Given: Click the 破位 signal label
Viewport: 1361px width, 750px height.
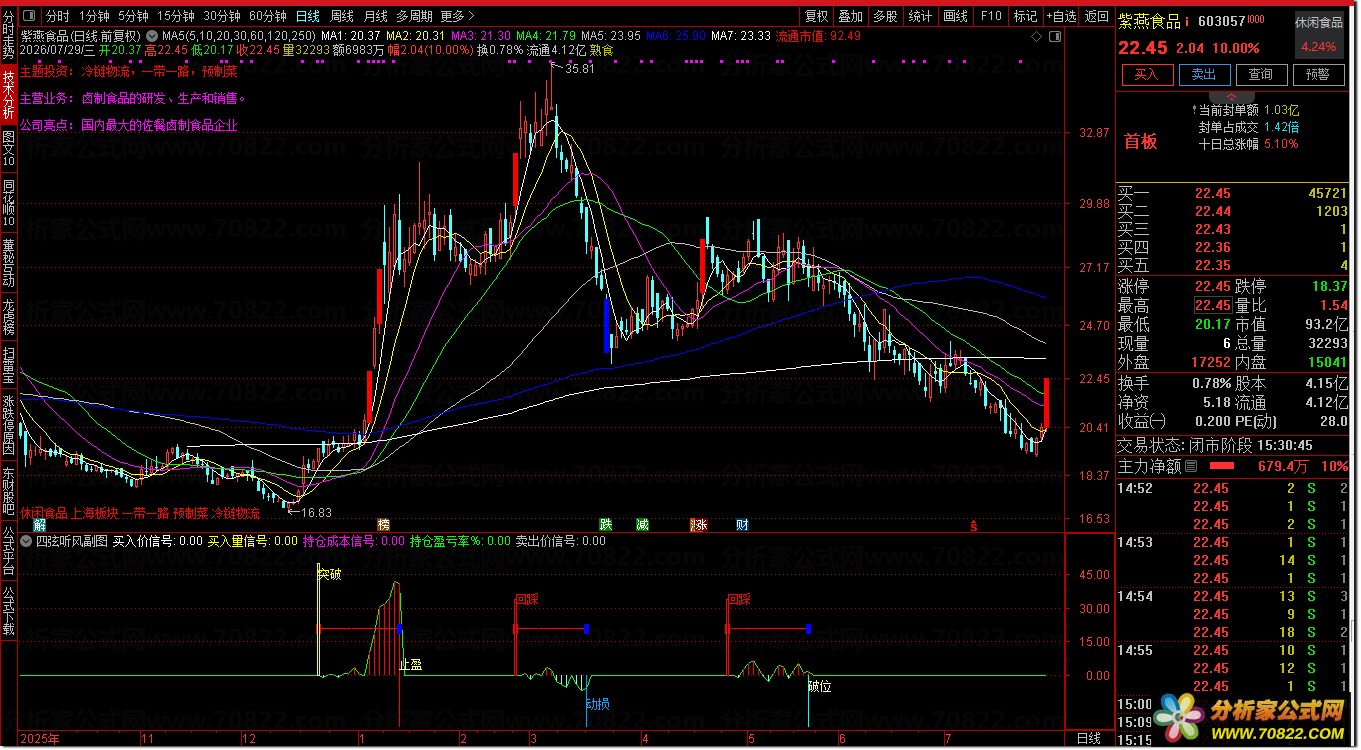Looking at the screenshot, I should pos(819,687).
